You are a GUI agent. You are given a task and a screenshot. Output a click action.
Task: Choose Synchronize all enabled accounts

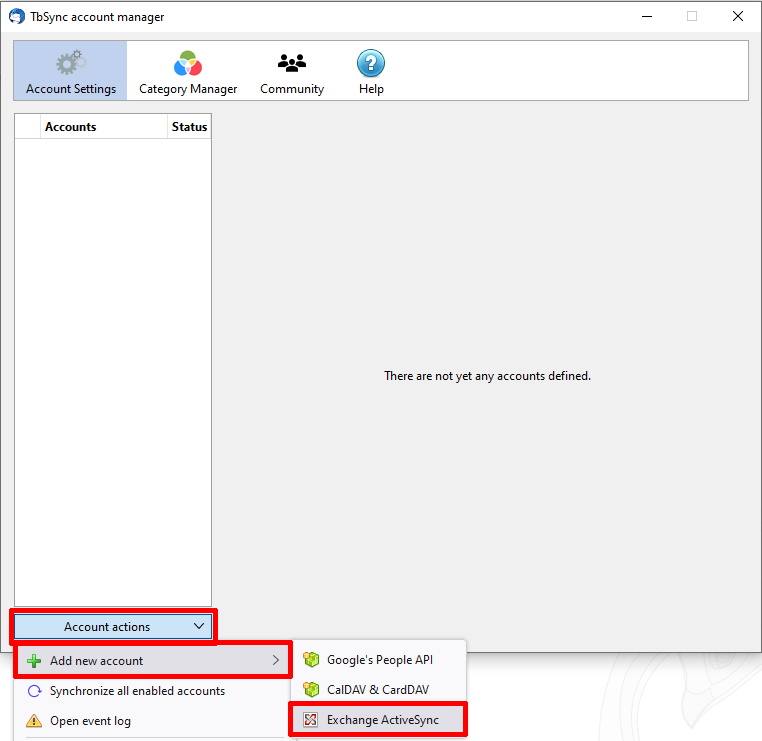tap(153, 690)
